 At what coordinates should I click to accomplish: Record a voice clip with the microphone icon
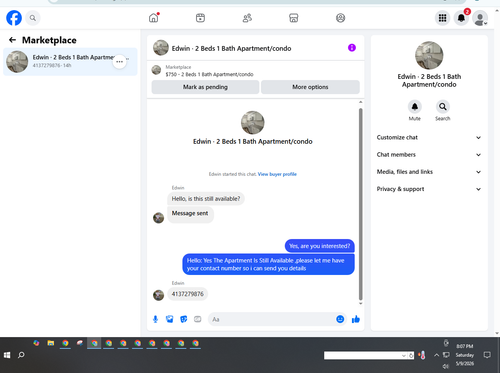[155, 319]
